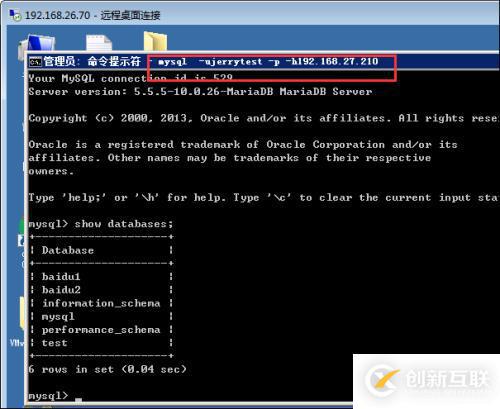The width and height of the screenshot is (500, 409).
Task: Click the 'affiliates. Other names' line
Action: (230, 158)
